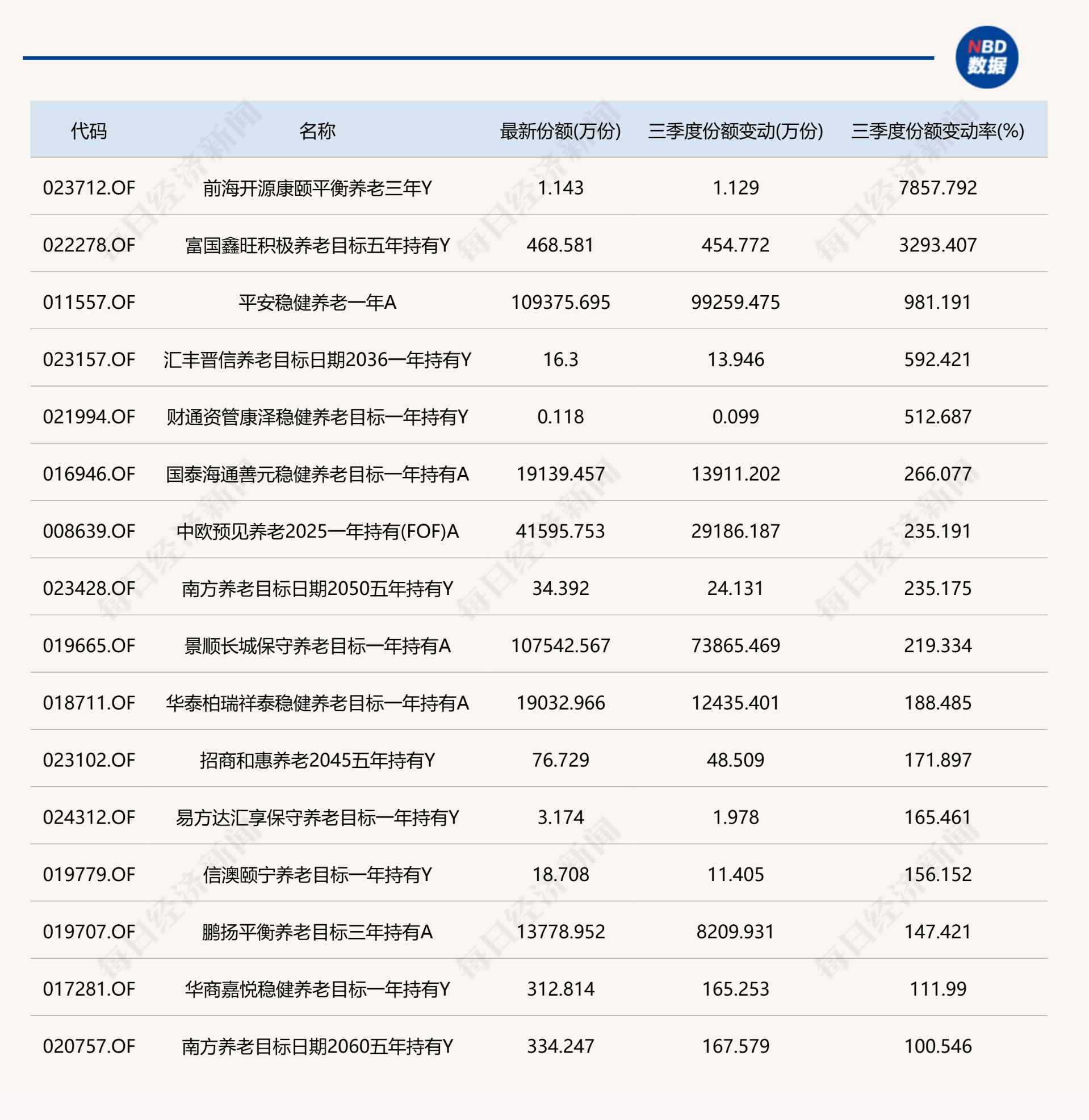Click the 三季度份额变动率(%) column header

click(938, 131)
